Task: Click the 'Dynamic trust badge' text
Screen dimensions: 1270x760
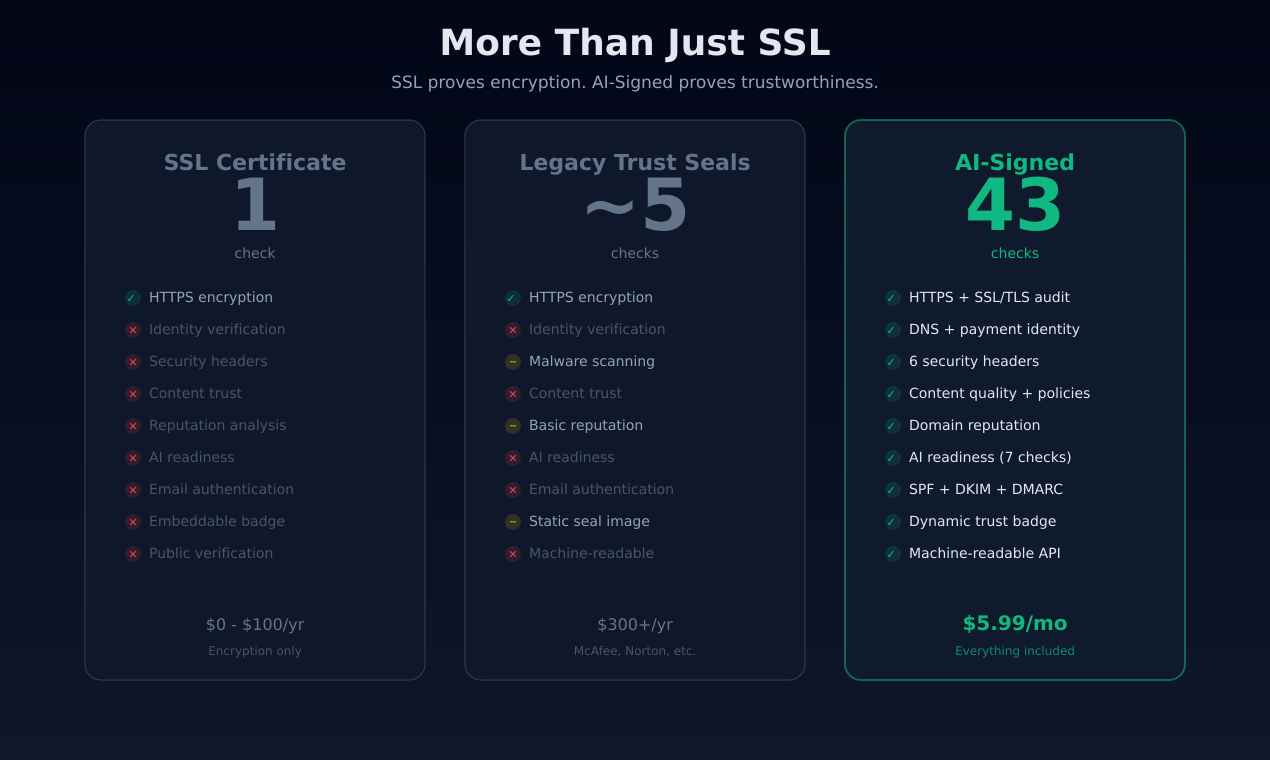Action: click(x=982, y=522)
